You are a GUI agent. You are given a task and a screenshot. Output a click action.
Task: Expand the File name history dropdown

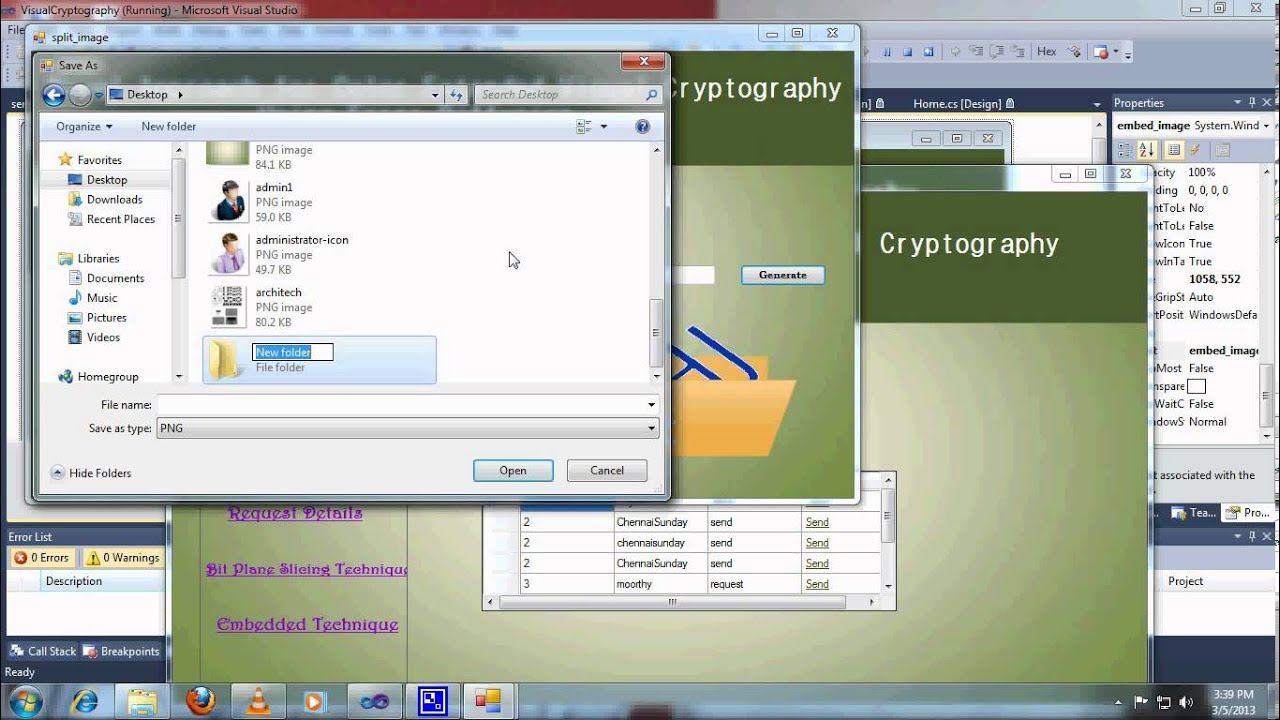click(x=651, y=405)
